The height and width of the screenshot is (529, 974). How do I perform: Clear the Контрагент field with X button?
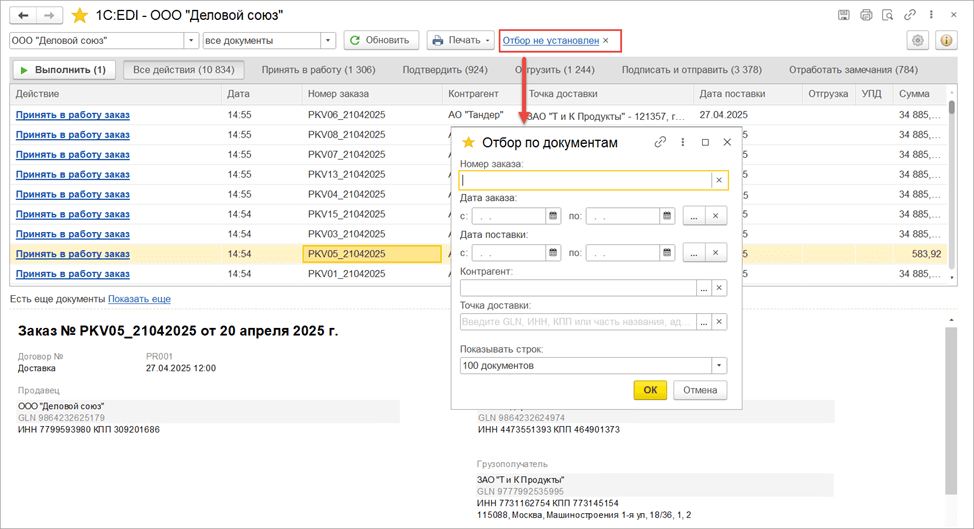tap(718, 288)
